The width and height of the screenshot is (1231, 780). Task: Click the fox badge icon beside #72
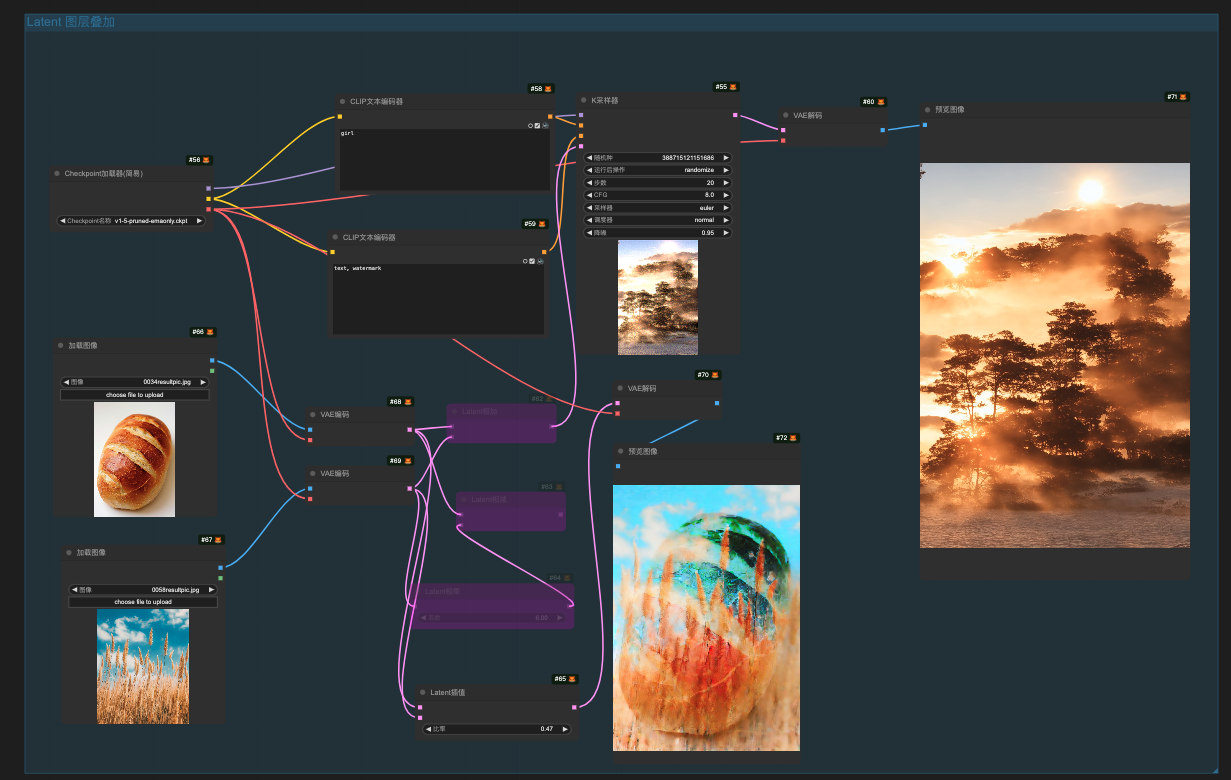(x=794, y=438)
